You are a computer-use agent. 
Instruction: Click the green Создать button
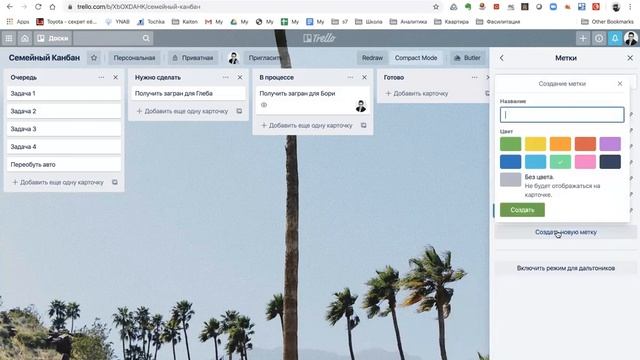(522, 210)
